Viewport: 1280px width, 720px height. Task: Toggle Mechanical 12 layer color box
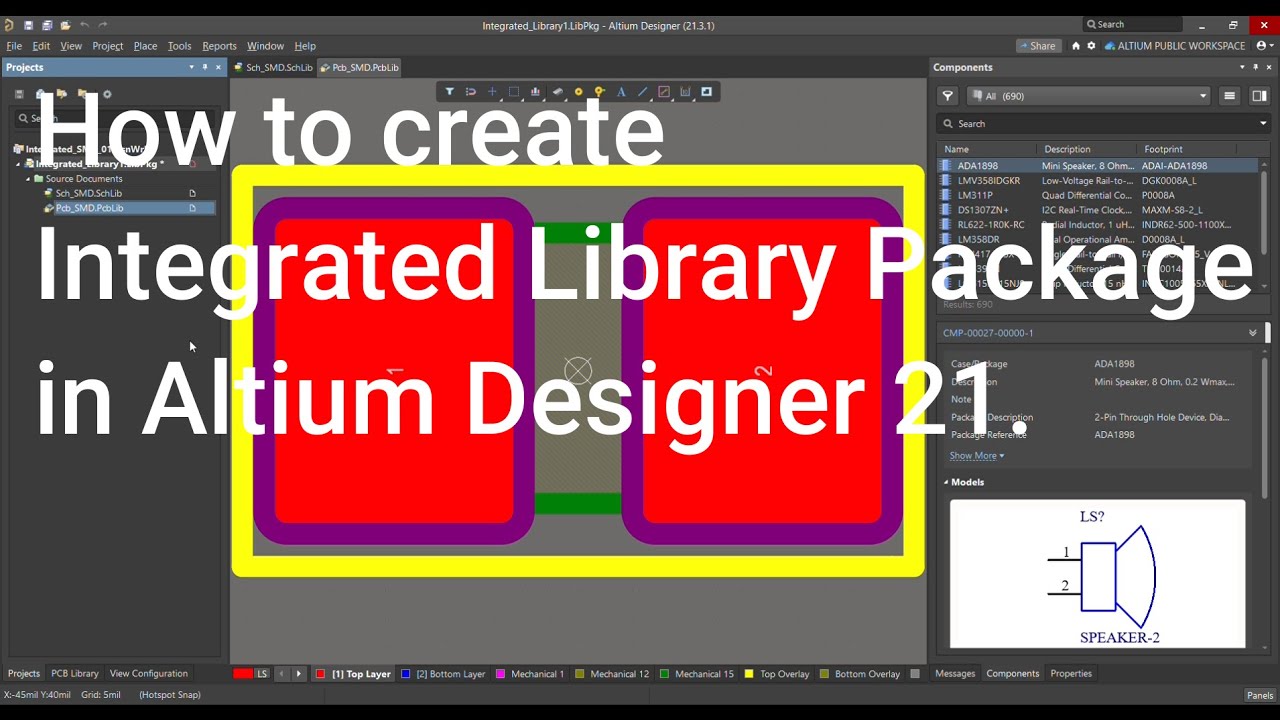pyautogui.click(x=580, y=674)
